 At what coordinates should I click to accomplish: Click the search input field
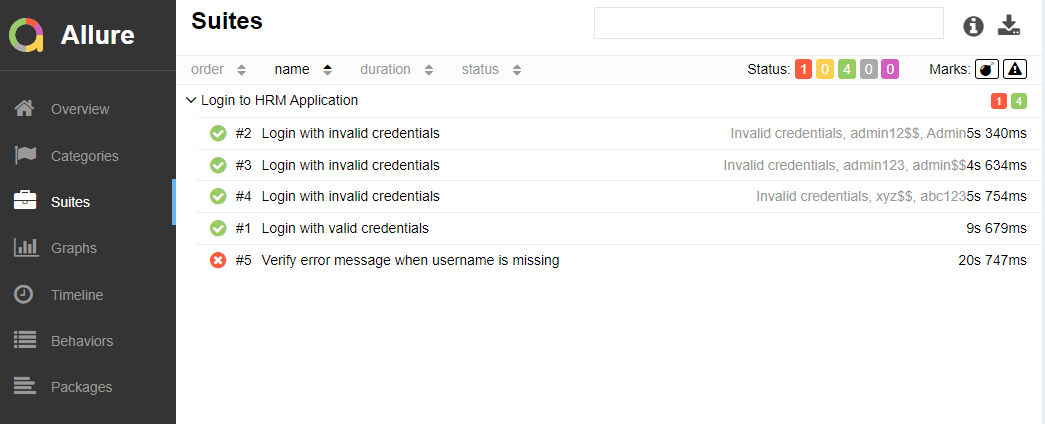tap(768, 23)
